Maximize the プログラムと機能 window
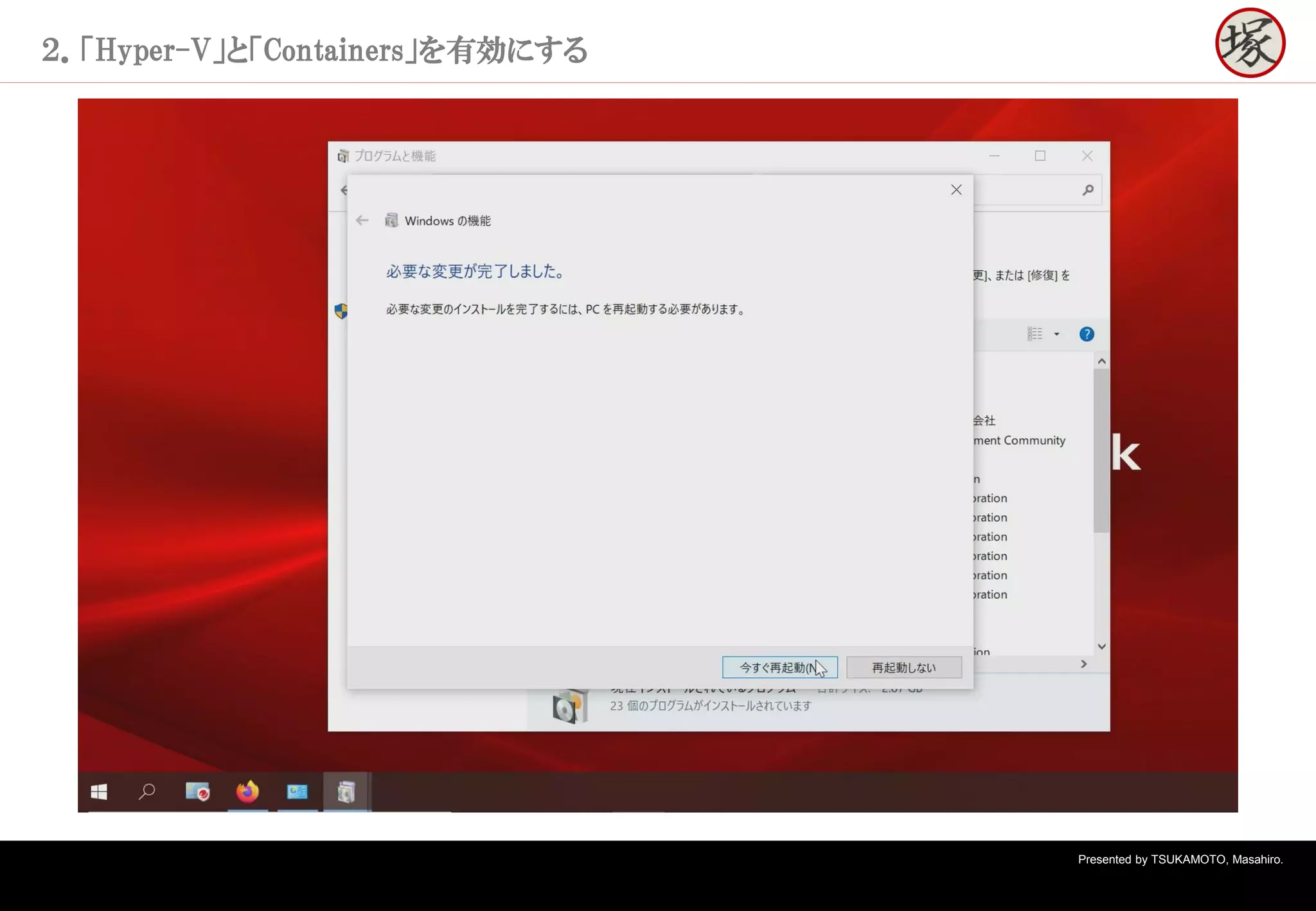This screenshot has height=911, width=1316. 1040,155
